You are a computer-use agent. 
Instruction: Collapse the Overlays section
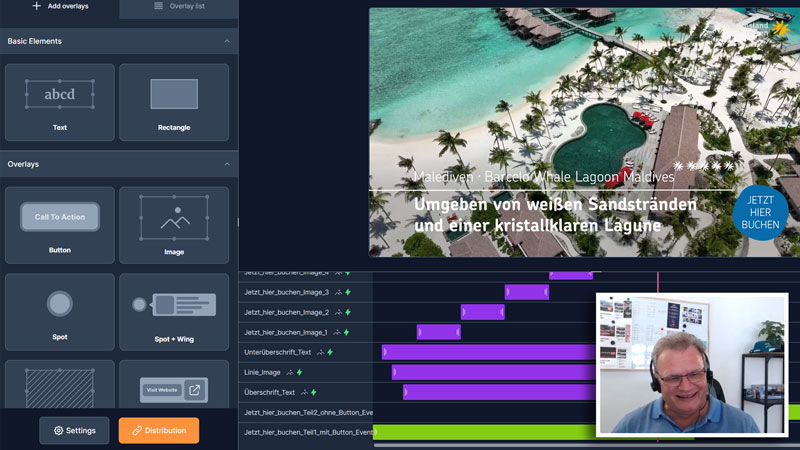(x=227, y=164)
